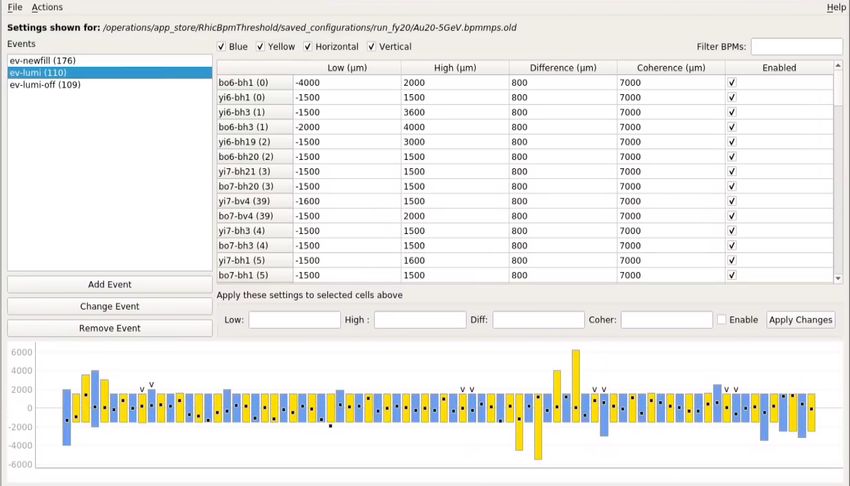Toggle the Yellow checkbox

coord(260,47)
